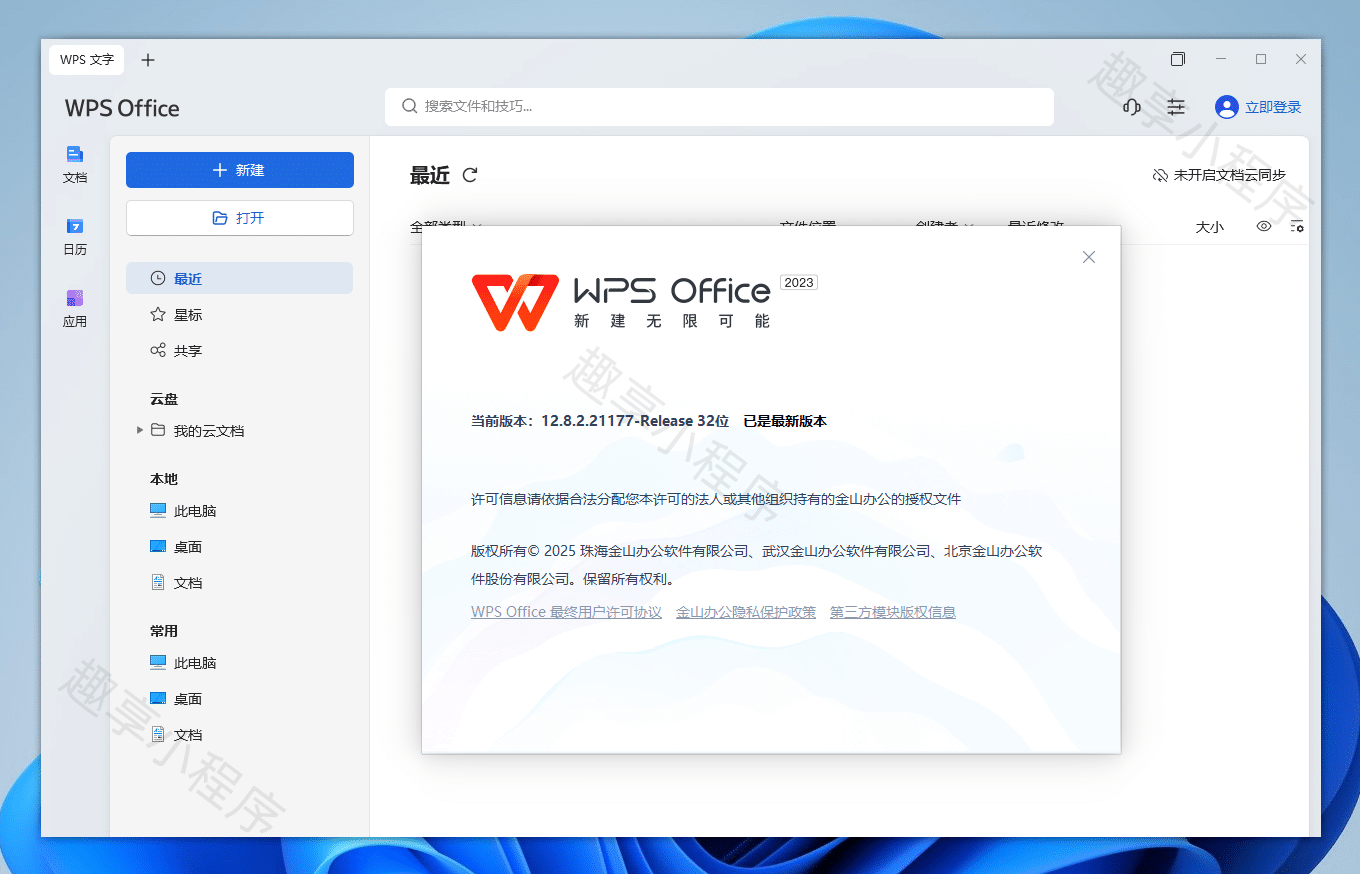The width and height of the screenshot is (1360, 874).
Task: Select 最近 in the navigation list
Action: (240, 278)
